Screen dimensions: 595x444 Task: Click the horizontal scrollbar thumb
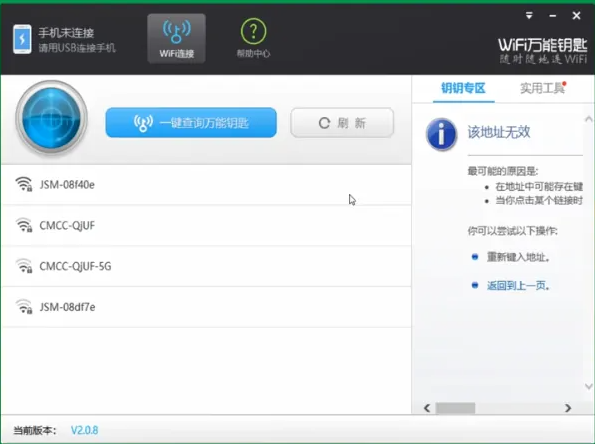(x=455, y=408)
